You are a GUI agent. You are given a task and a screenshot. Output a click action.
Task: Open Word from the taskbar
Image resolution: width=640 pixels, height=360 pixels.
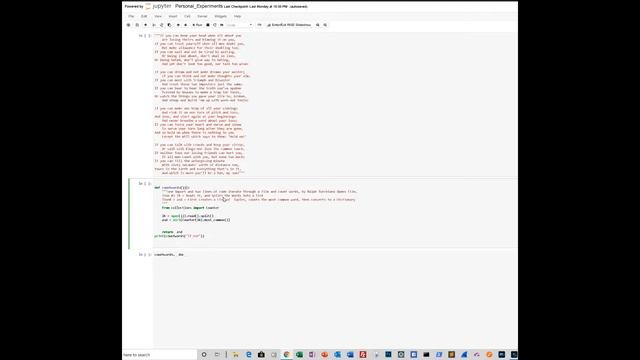click(x=350, y=355)
